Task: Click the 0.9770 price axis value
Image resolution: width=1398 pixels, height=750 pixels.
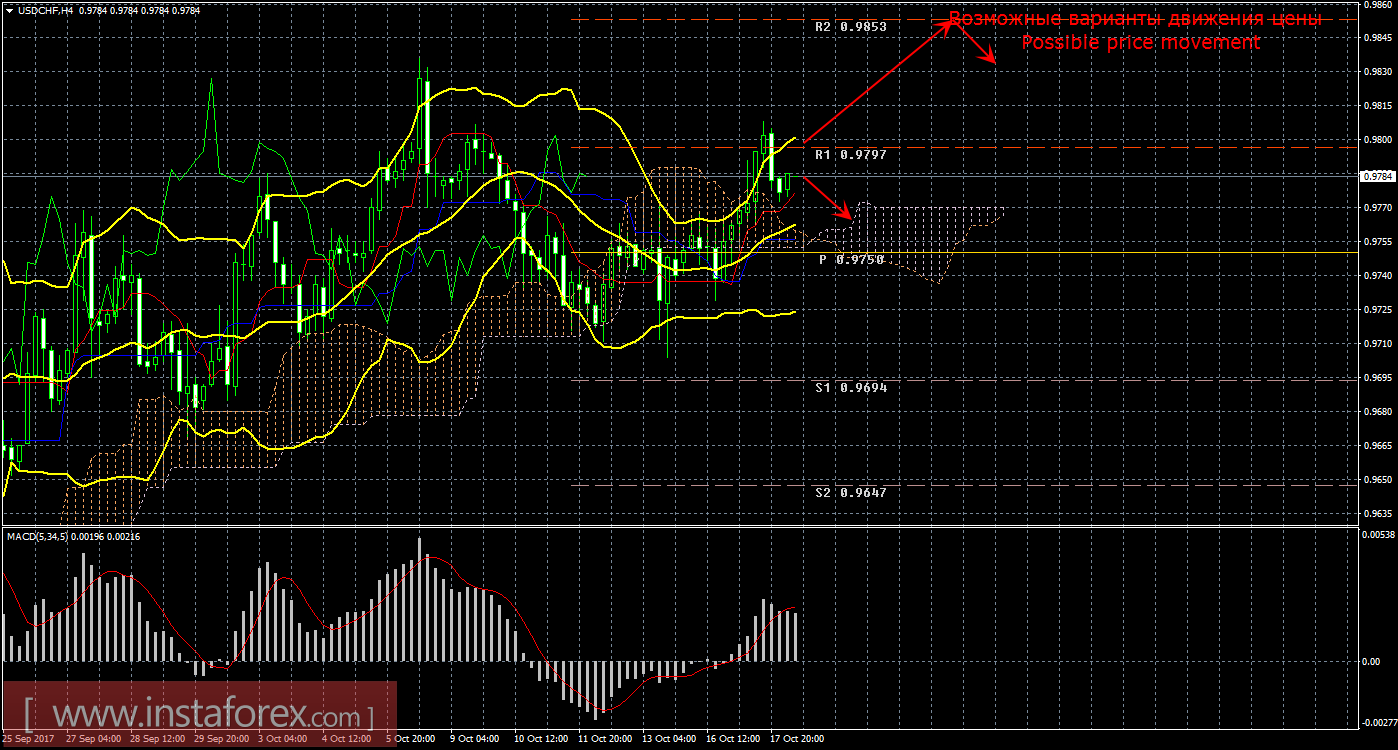Action: coord(1377,208)
